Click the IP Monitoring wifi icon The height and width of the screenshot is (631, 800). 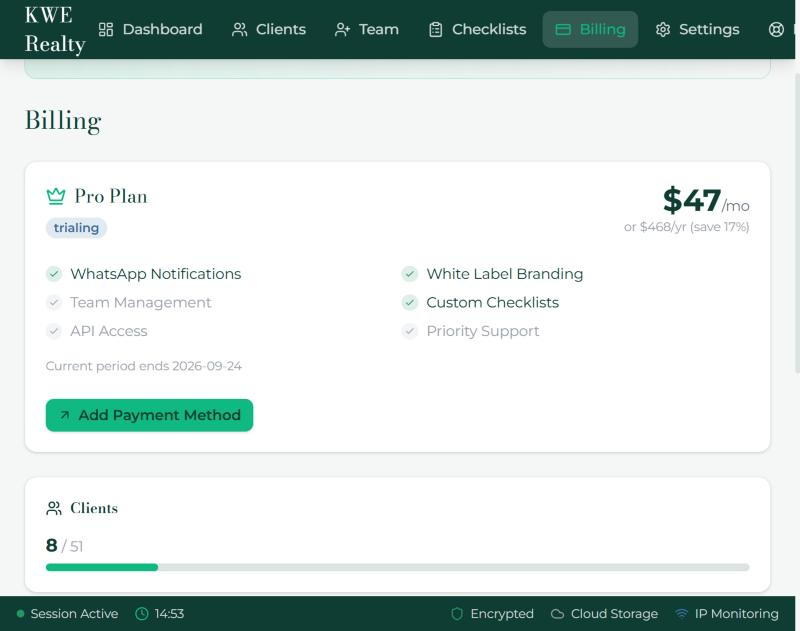click(x=681, y=614)
